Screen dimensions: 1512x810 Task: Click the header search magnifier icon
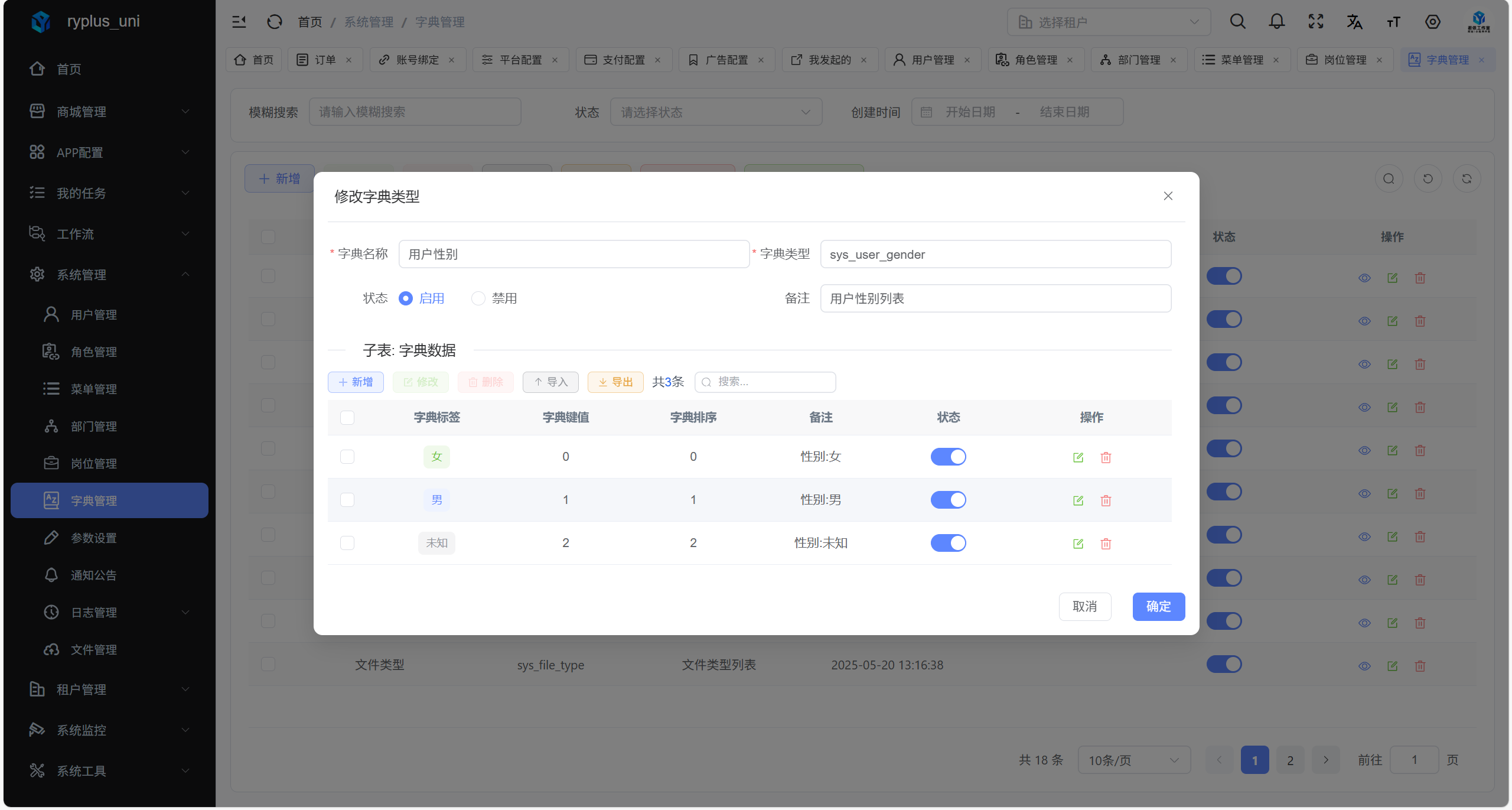1237,22
